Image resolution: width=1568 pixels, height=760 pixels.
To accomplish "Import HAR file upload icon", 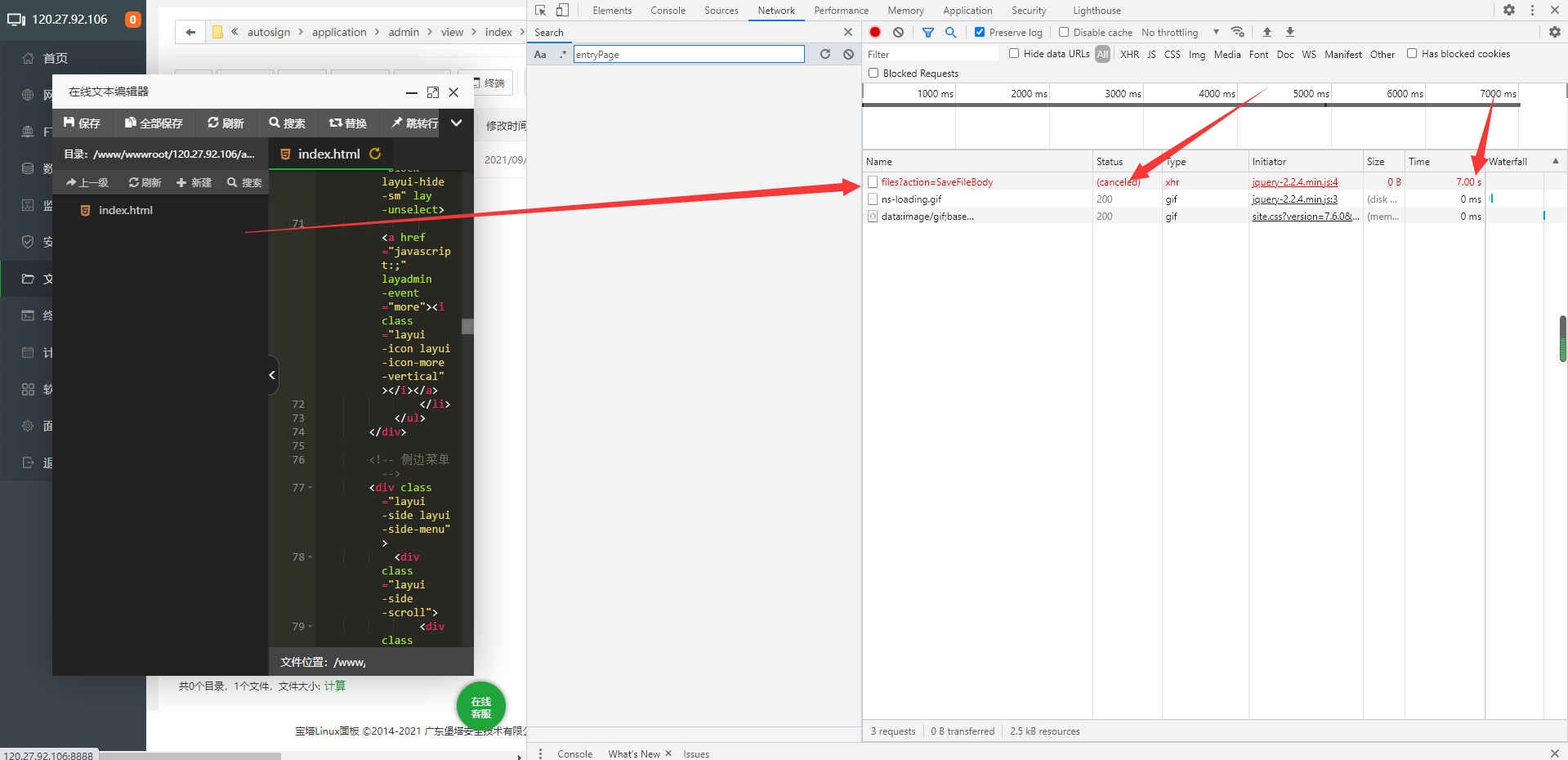I will pyautogui.click(x=1267, y=32).
